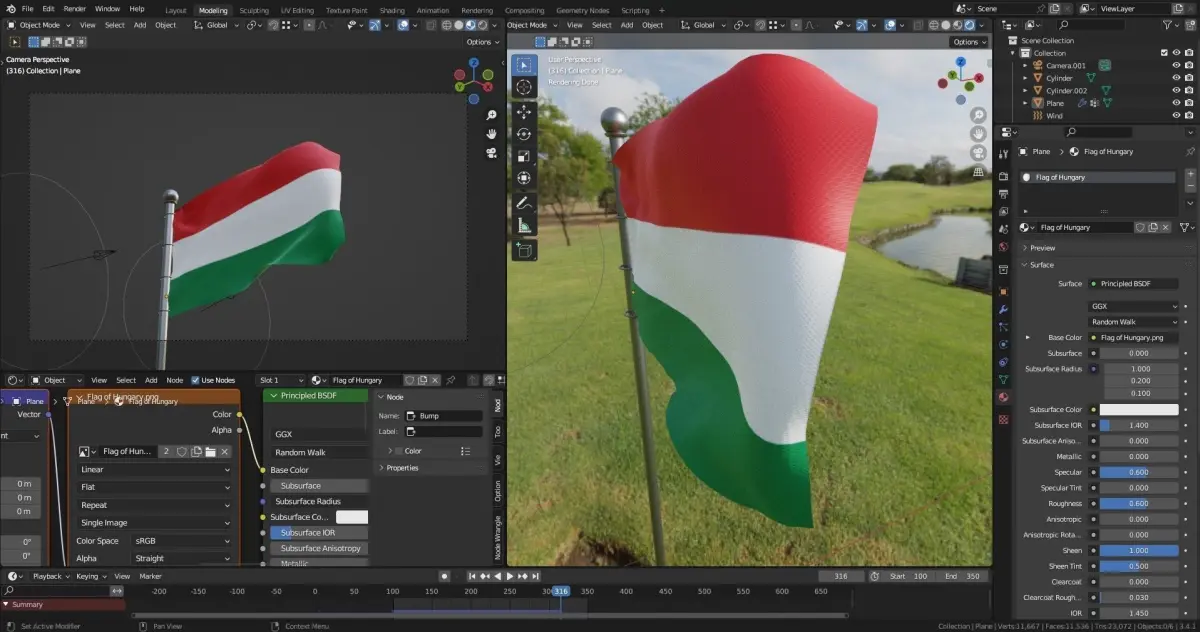Viewport: 1200px width, 632px height.
Task: Open the sRGB Color Space dropdown
Action: [x=182, y=541]
